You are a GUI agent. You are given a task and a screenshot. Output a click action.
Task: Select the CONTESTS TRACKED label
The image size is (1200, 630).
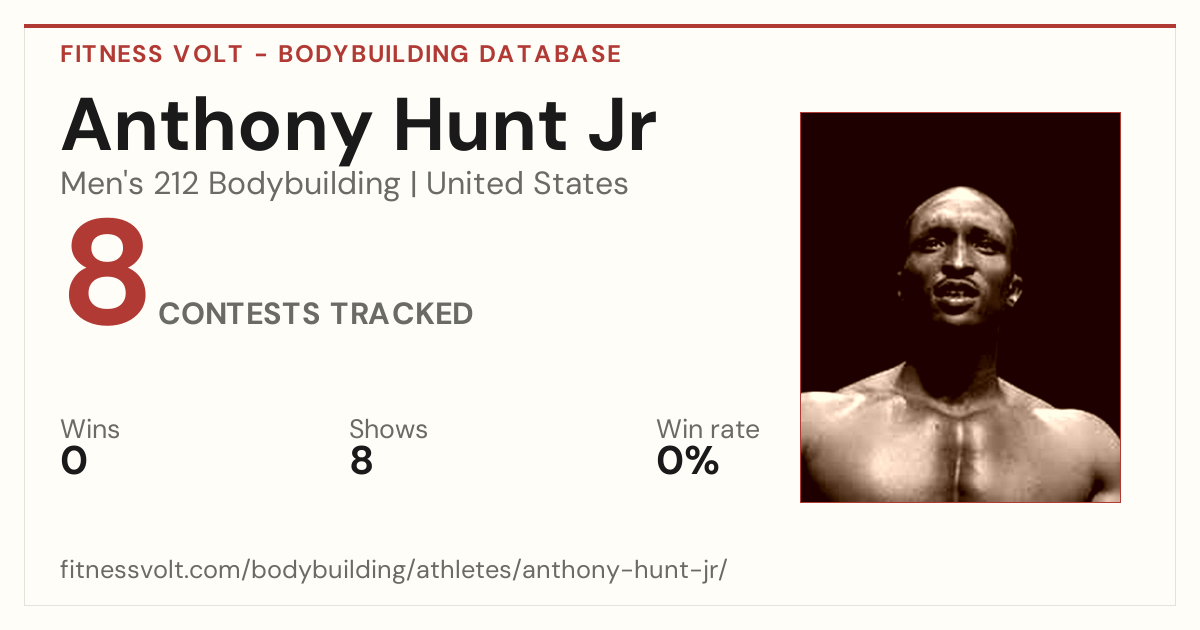tap(316, 314)
